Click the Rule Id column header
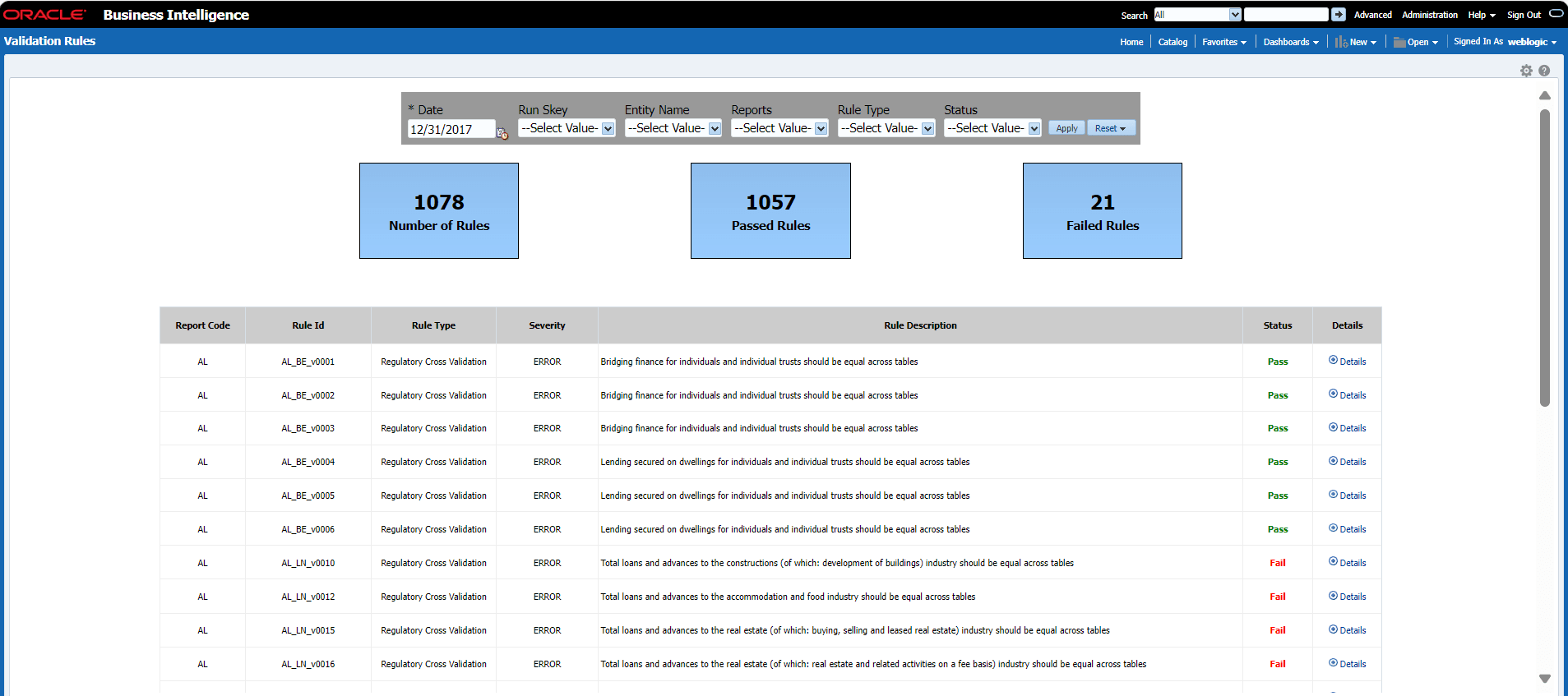The image size is (1568, 696). [x=308, y=325]
